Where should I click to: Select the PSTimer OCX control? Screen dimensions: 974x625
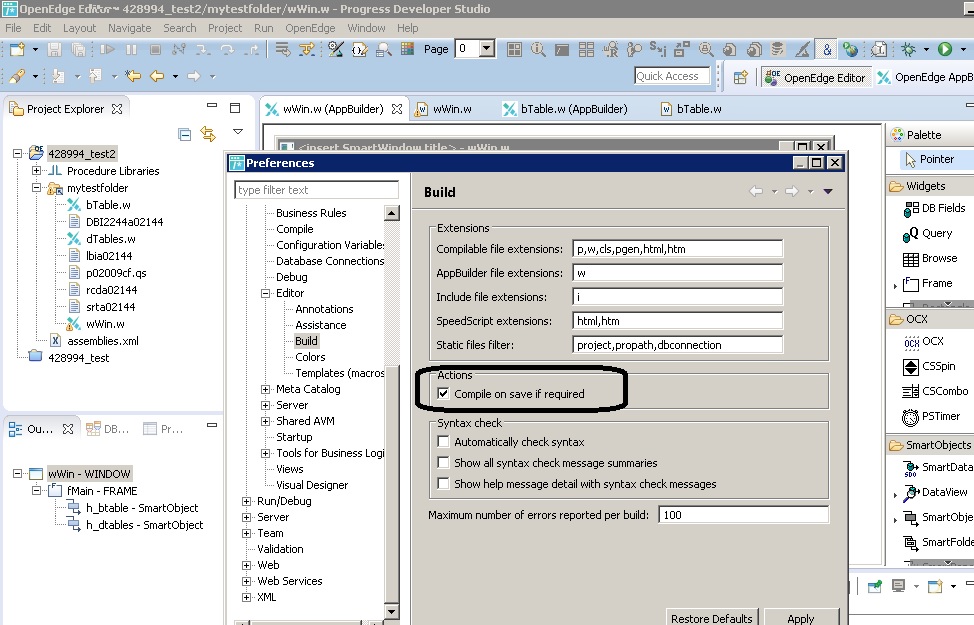point(931,415)
